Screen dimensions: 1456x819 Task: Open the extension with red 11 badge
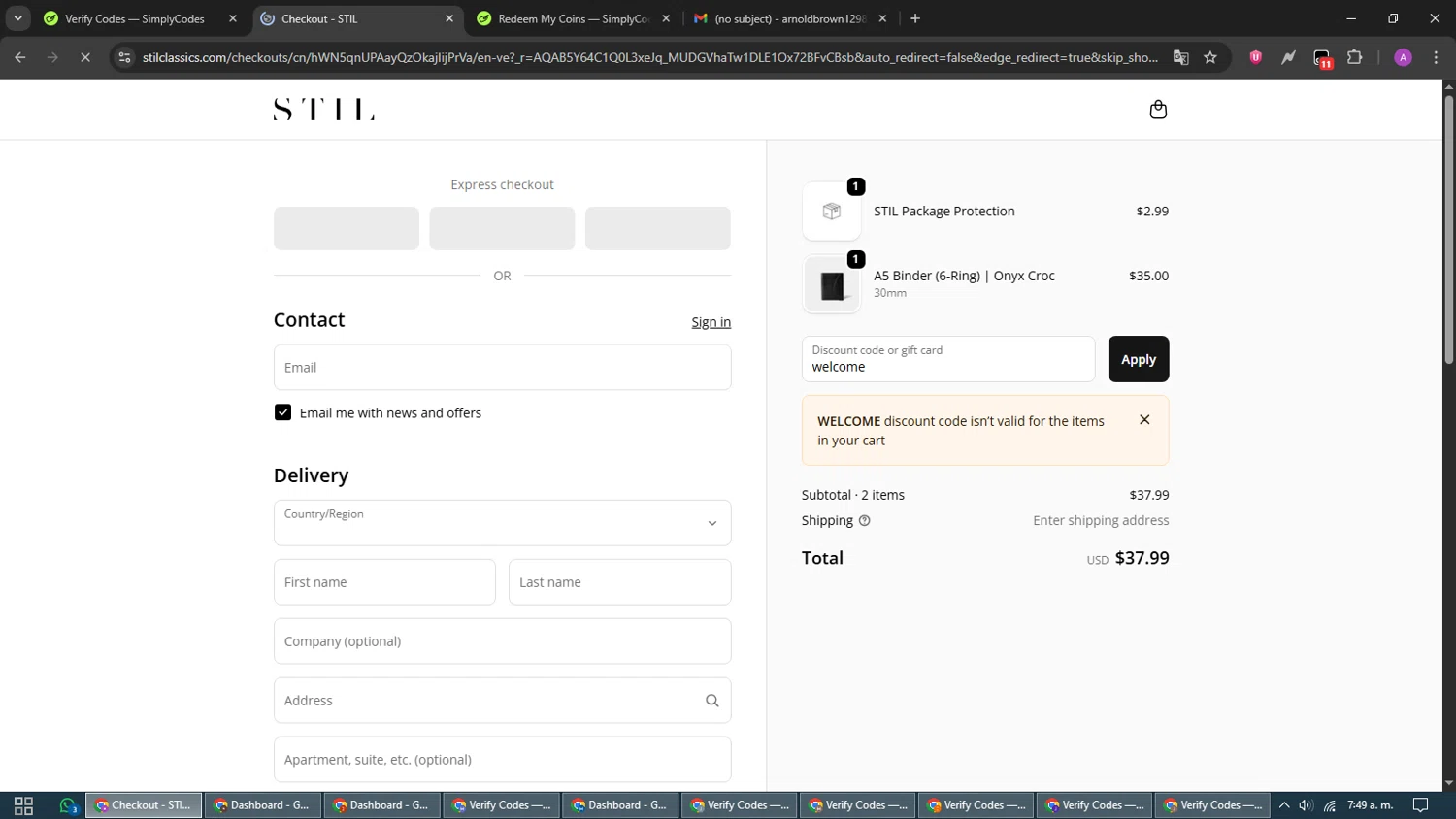coord(1322,58)
